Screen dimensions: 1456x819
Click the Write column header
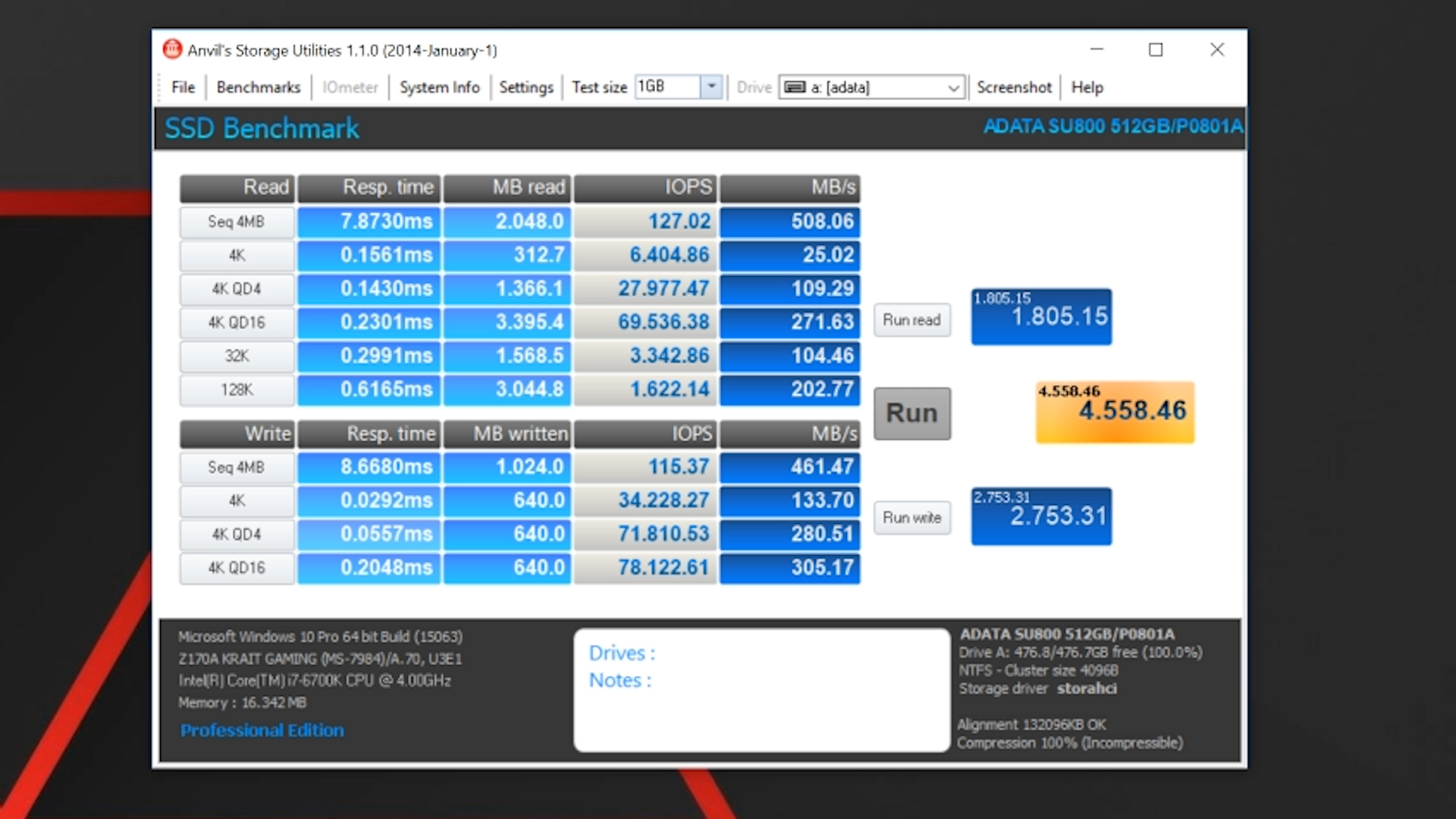coord(237,434)
